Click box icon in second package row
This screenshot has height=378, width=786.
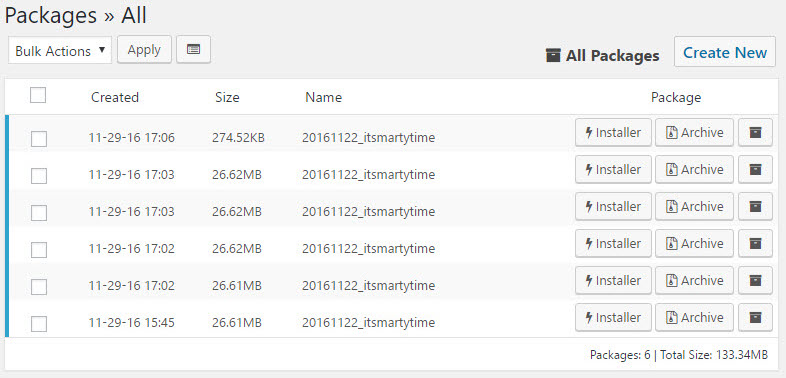[x=755, y=169]
